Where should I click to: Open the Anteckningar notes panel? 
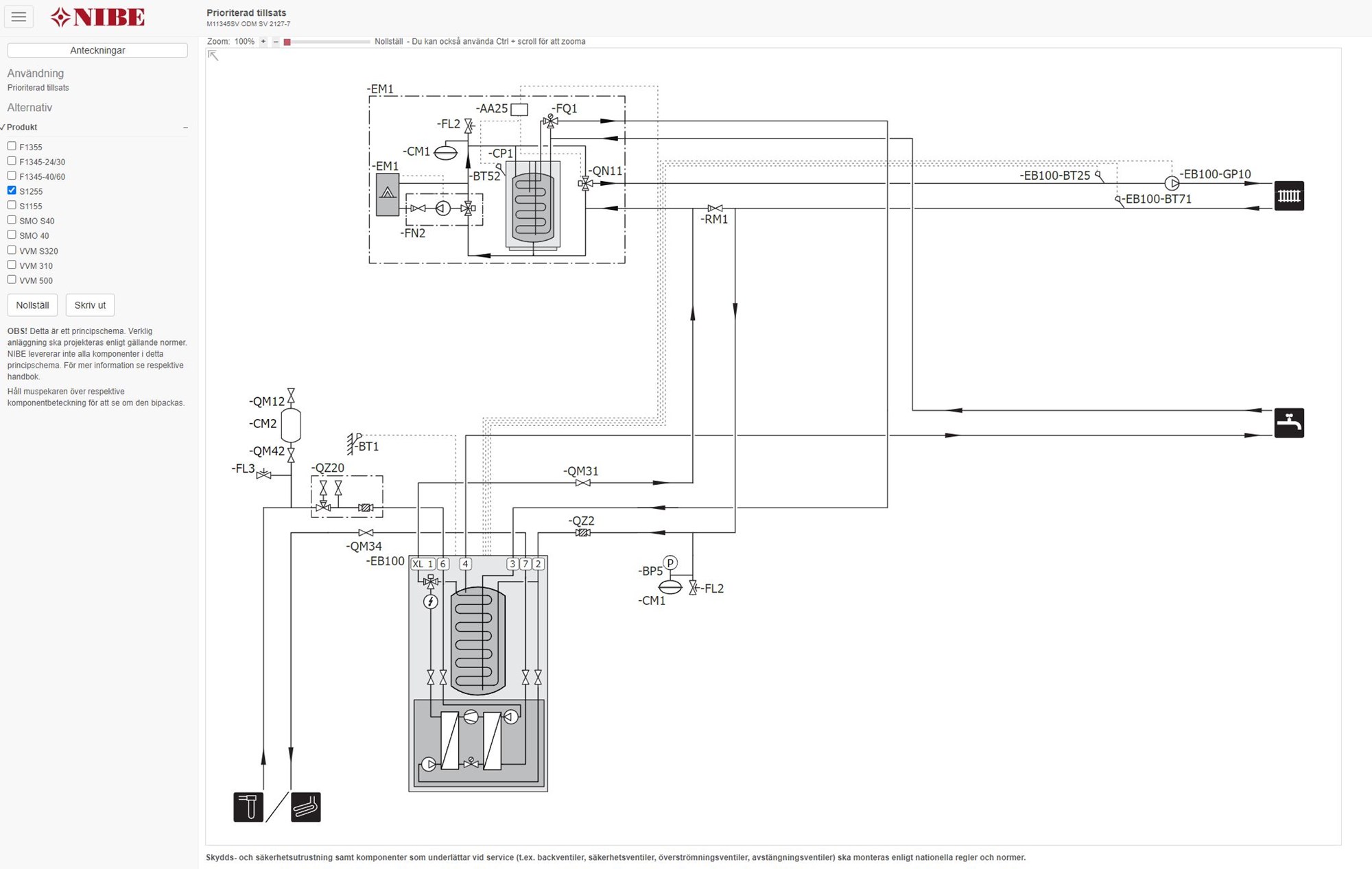[97, 50]
